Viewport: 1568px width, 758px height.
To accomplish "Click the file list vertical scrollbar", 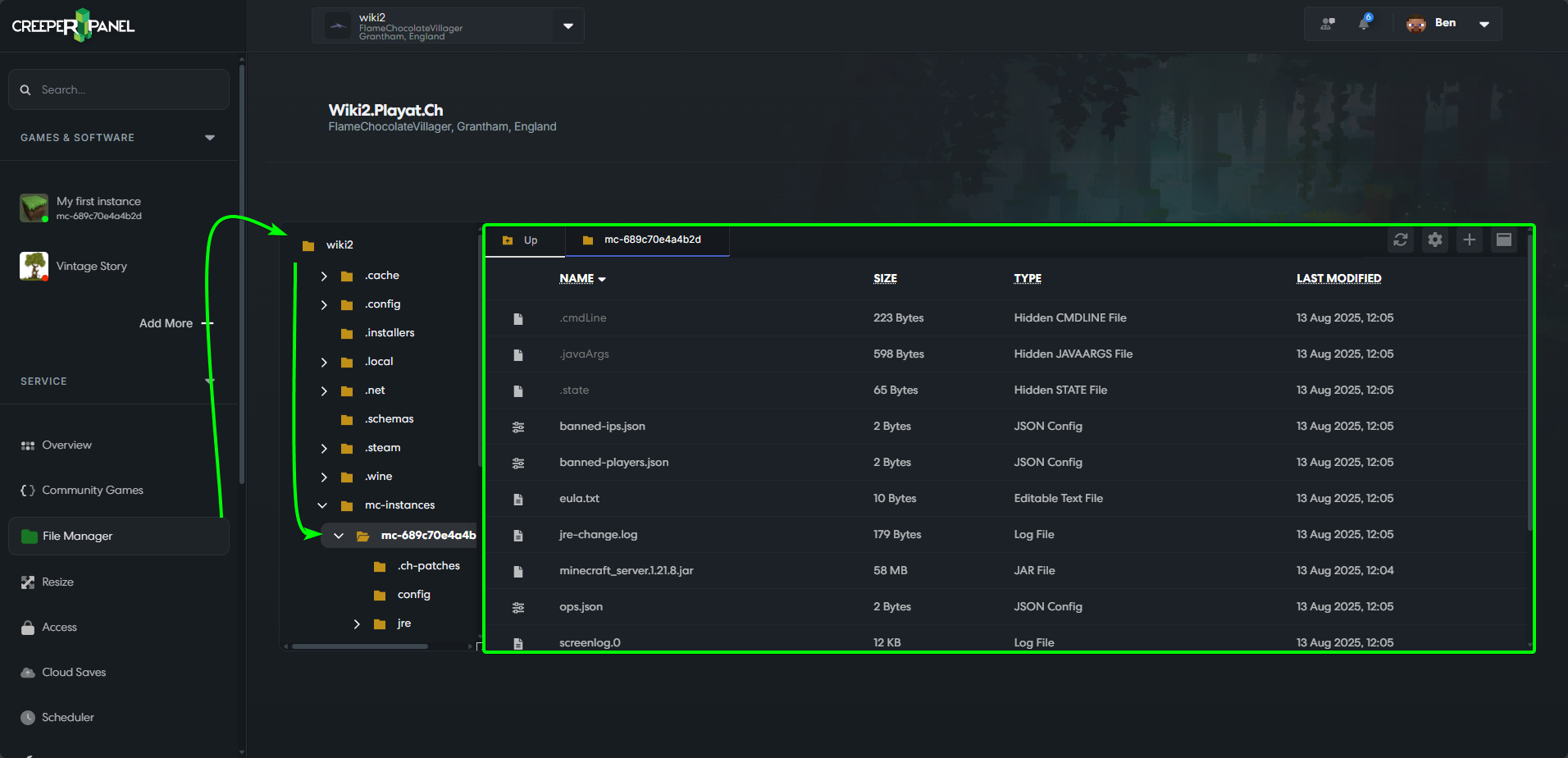I will coord(1530,381).
